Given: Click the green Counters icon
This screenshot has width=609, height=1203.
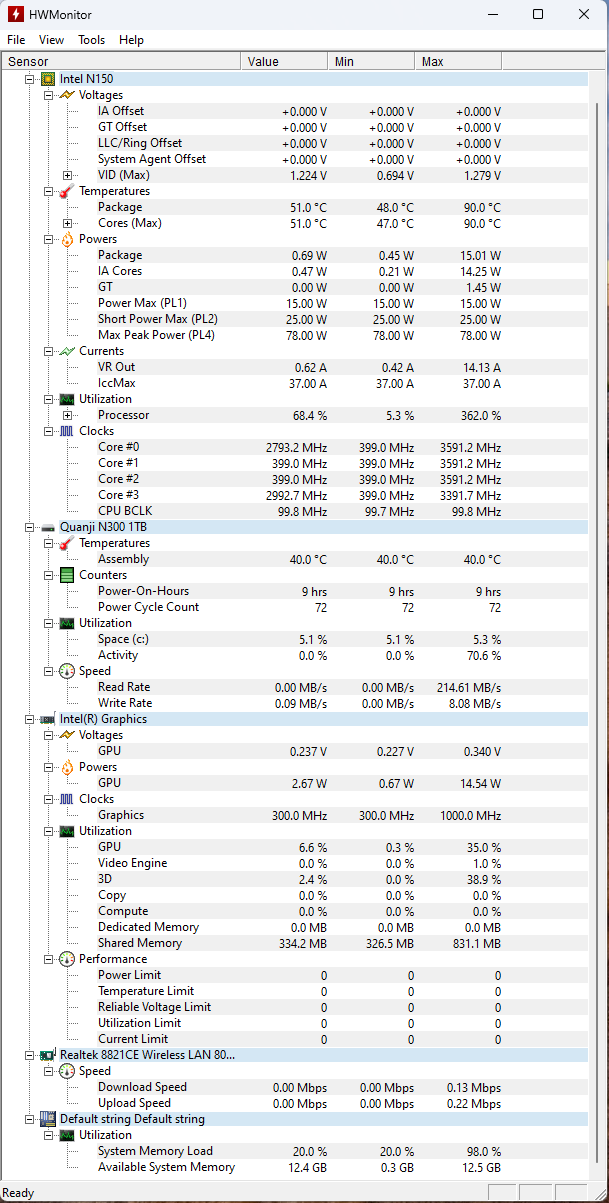Looking at the screenshot, I should pyautogui.click(x=67, y=575).
